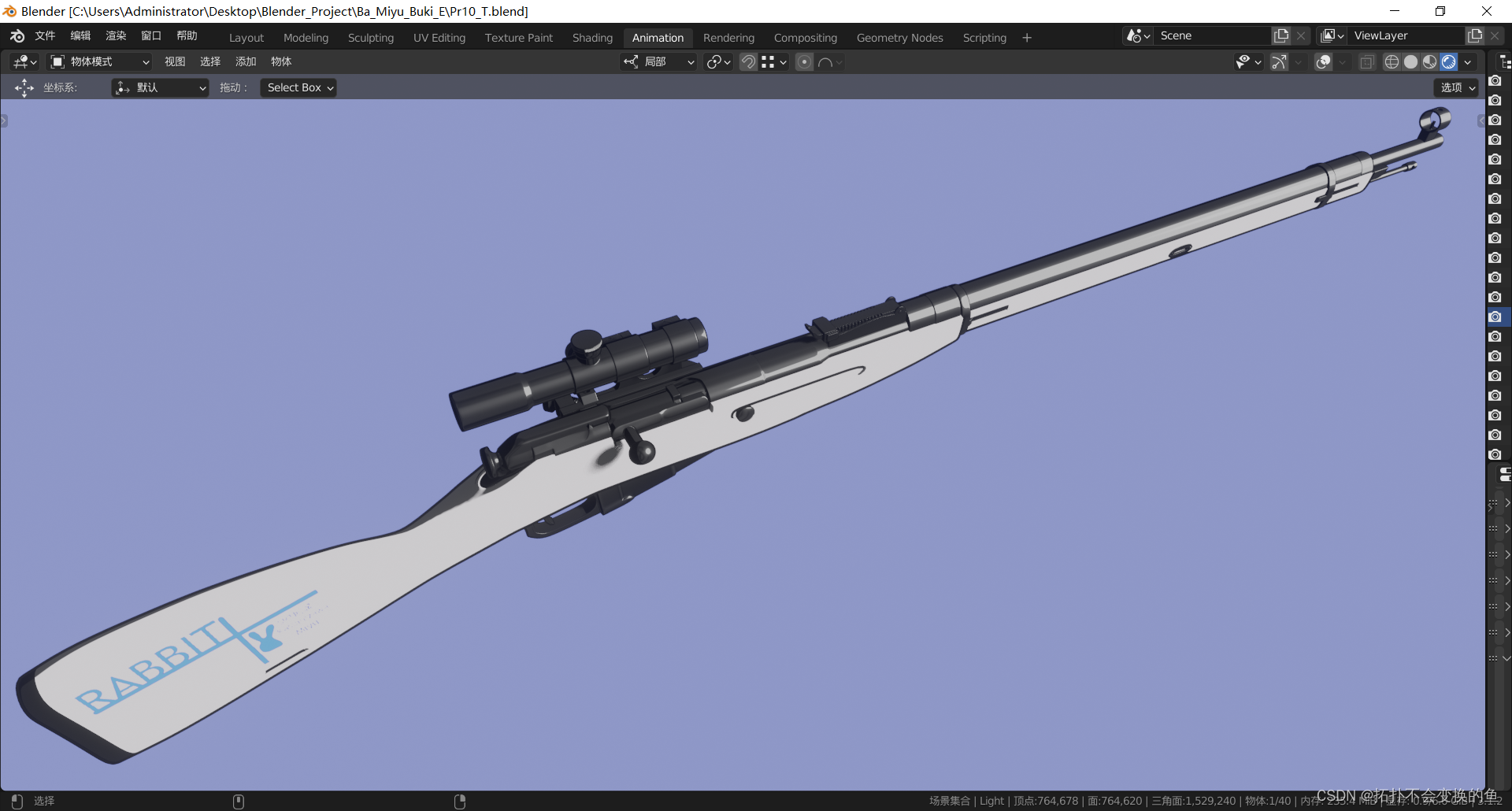Switch to the Texture Paint workspace tab
1512x811 pixels.
click(519, 38)
